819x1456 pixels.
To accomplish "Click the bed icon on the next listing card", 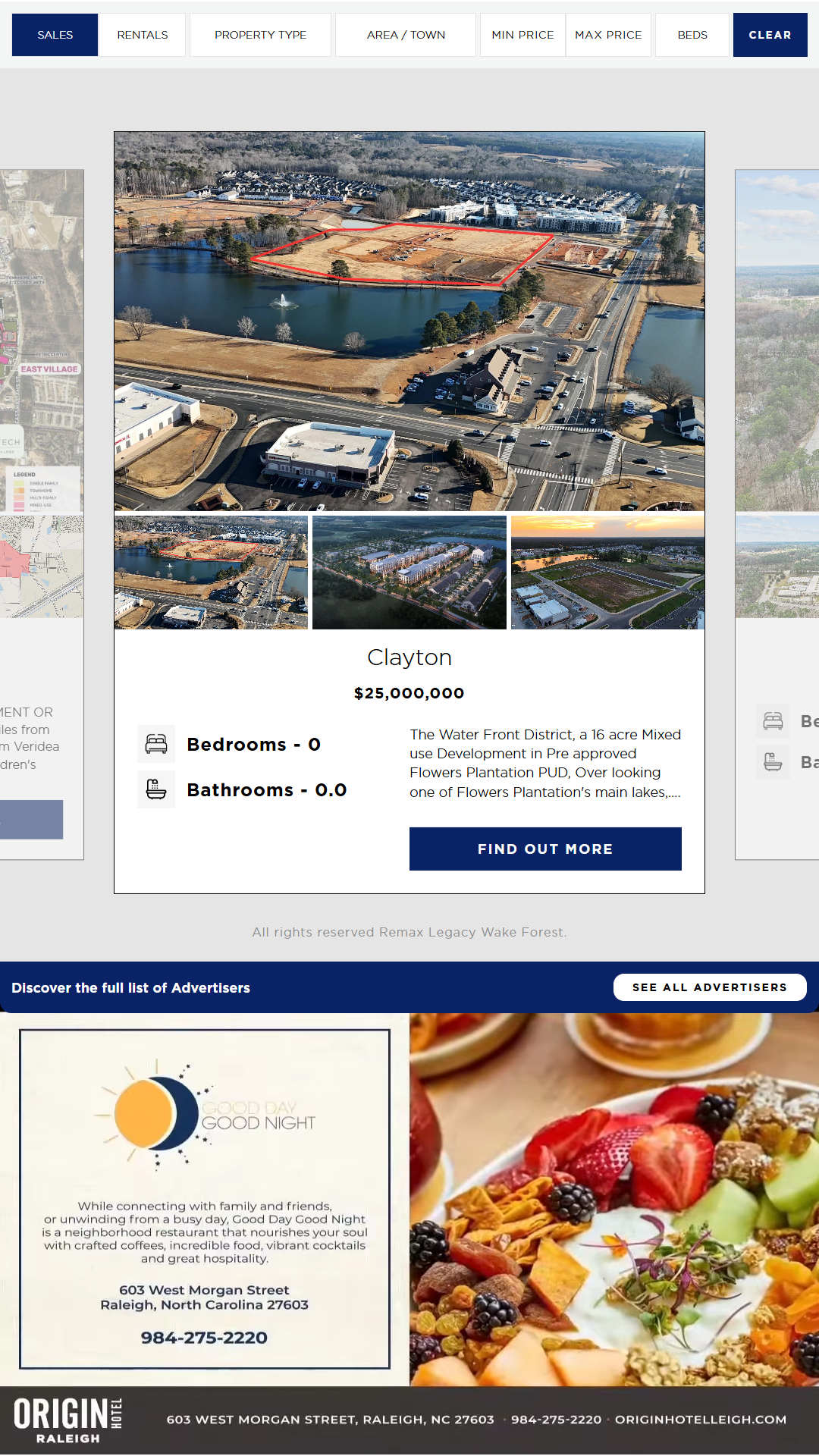I will 773,720.
